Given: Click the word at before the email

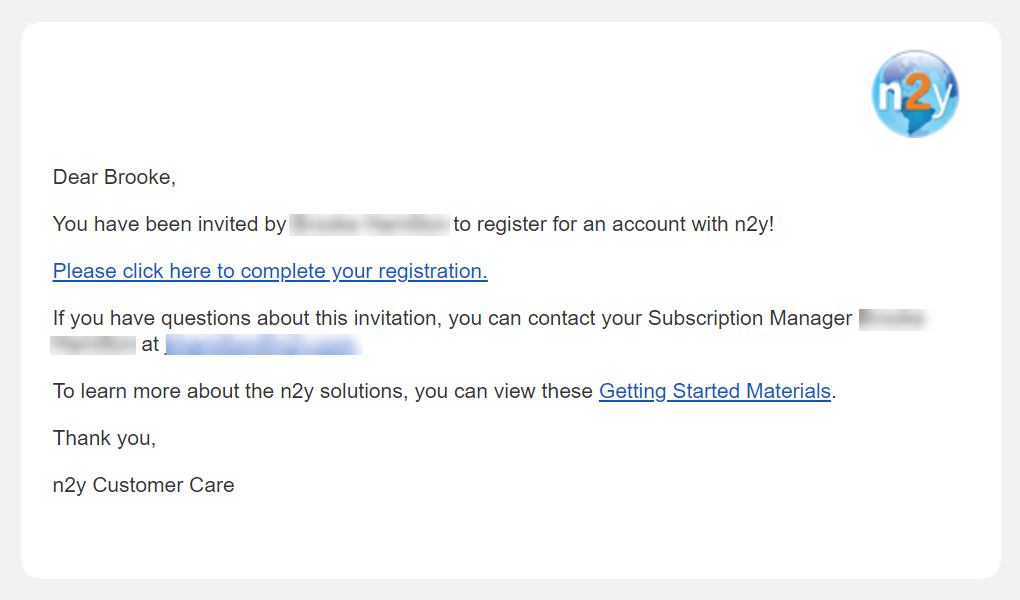Looking at the screenshot, I should click(x=150, y=344).
